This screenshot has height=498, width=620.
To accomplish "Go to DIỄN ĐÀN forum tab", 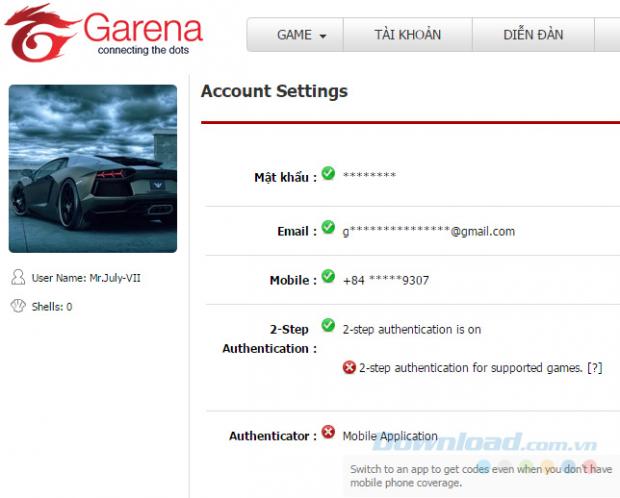I will (533, 35).
